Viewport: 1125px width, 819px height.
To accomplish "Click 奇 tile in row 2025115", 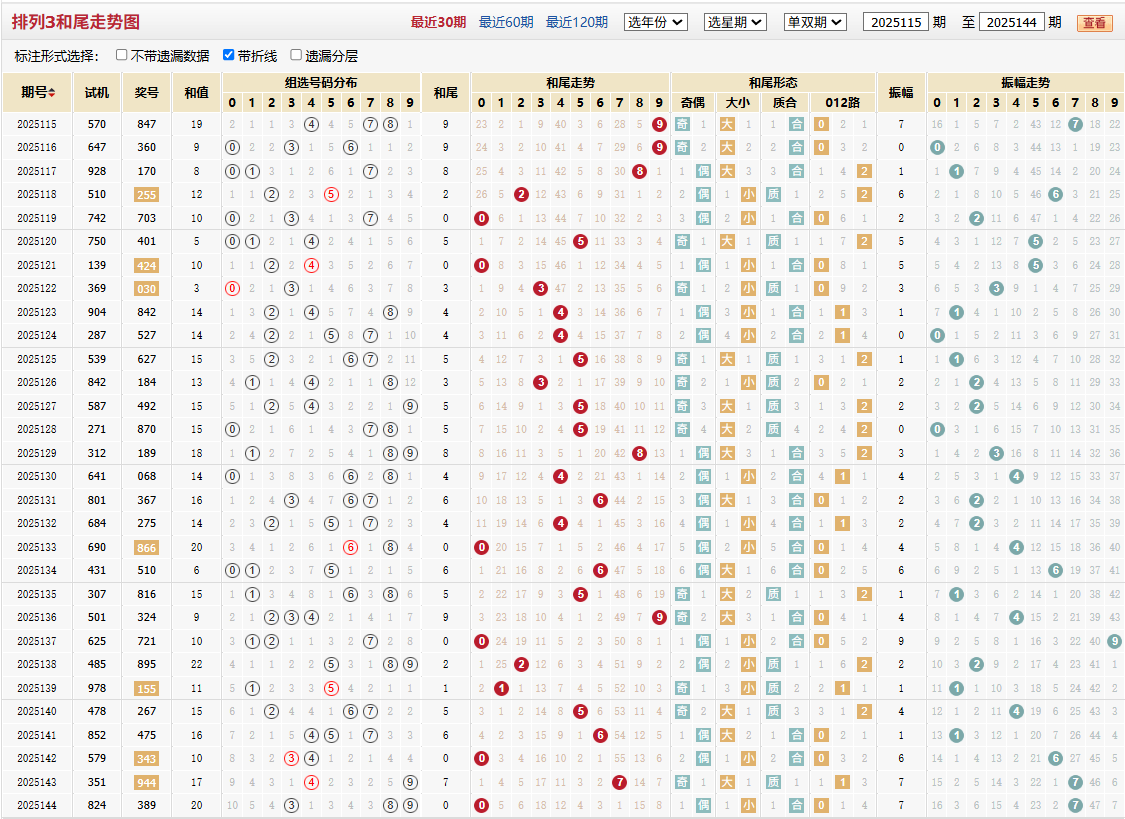I will pos(682,124).
